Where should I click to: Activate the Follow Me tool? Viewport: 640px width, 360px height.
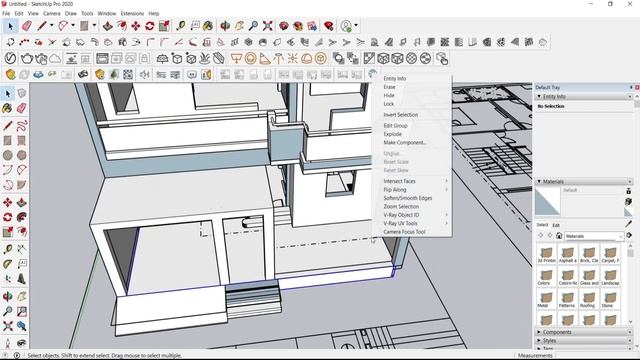(22, 217)
